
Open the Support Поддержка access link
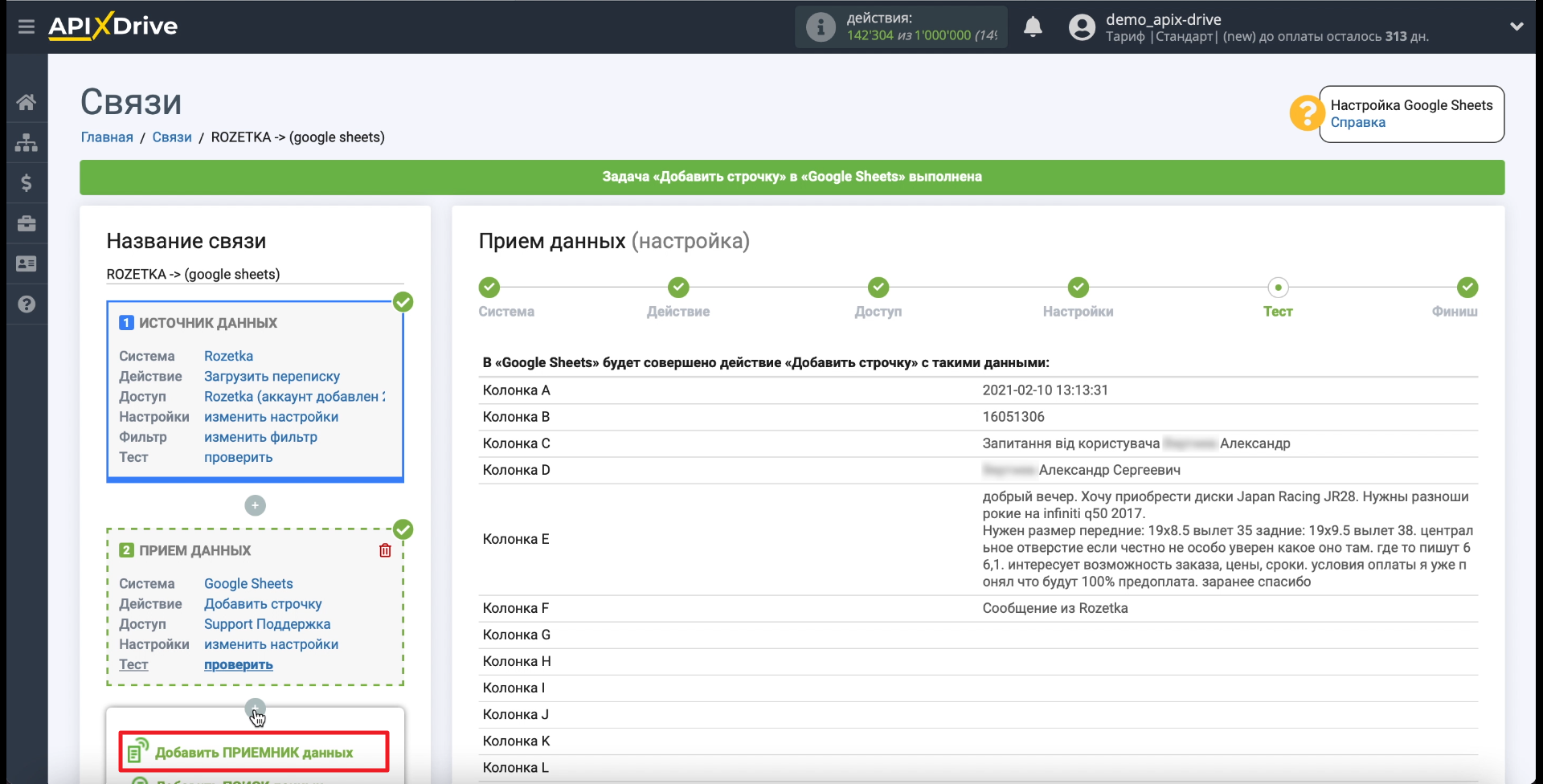(x=267, y=624)
